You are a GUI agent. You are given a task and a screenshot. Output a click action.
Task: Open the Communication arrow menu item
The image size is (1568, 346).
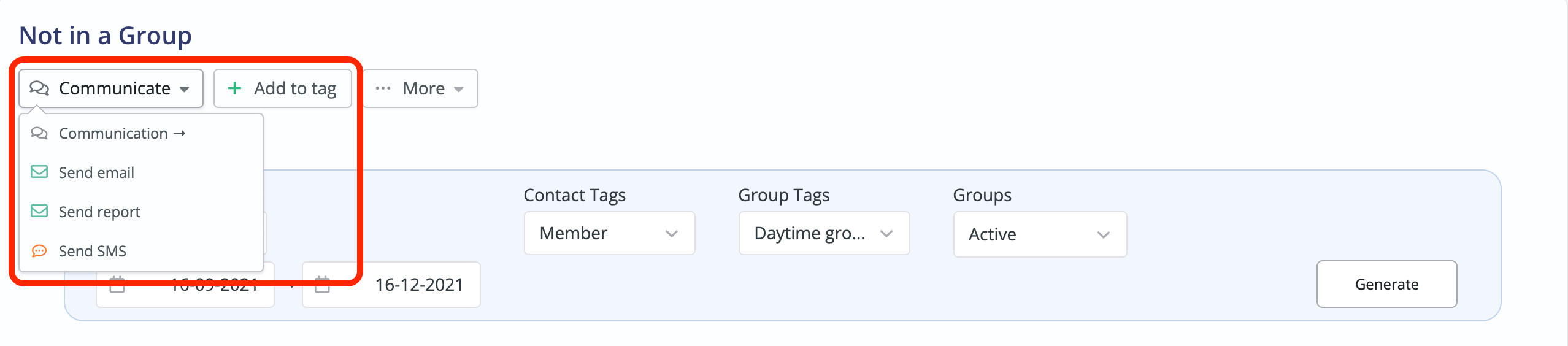[x=121, y=133]
